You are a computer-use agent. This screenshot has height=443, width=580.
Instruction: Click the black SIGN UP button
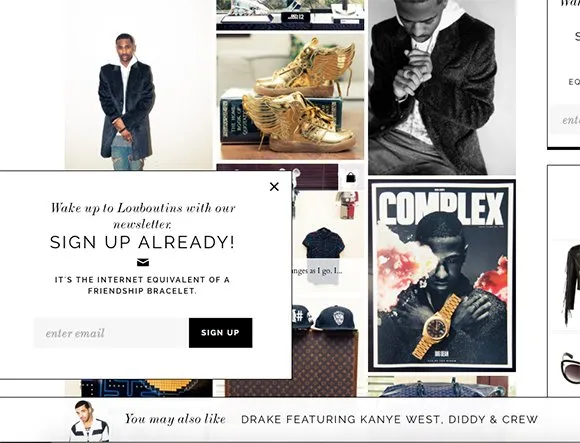(220, 333)
